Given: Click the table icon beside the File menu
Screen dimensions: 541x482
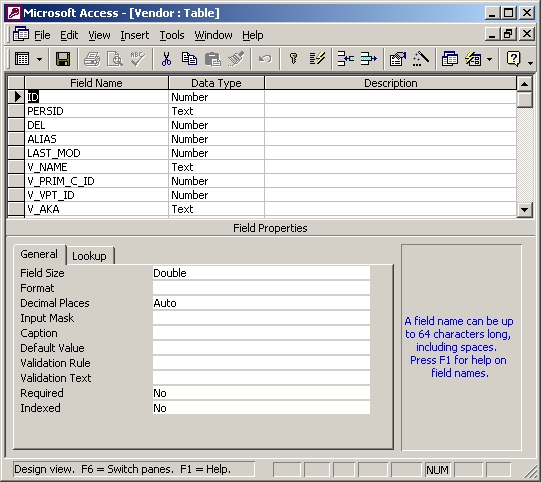Looking at the screenshot, I should pyautogui.click(x=21, y=35).
